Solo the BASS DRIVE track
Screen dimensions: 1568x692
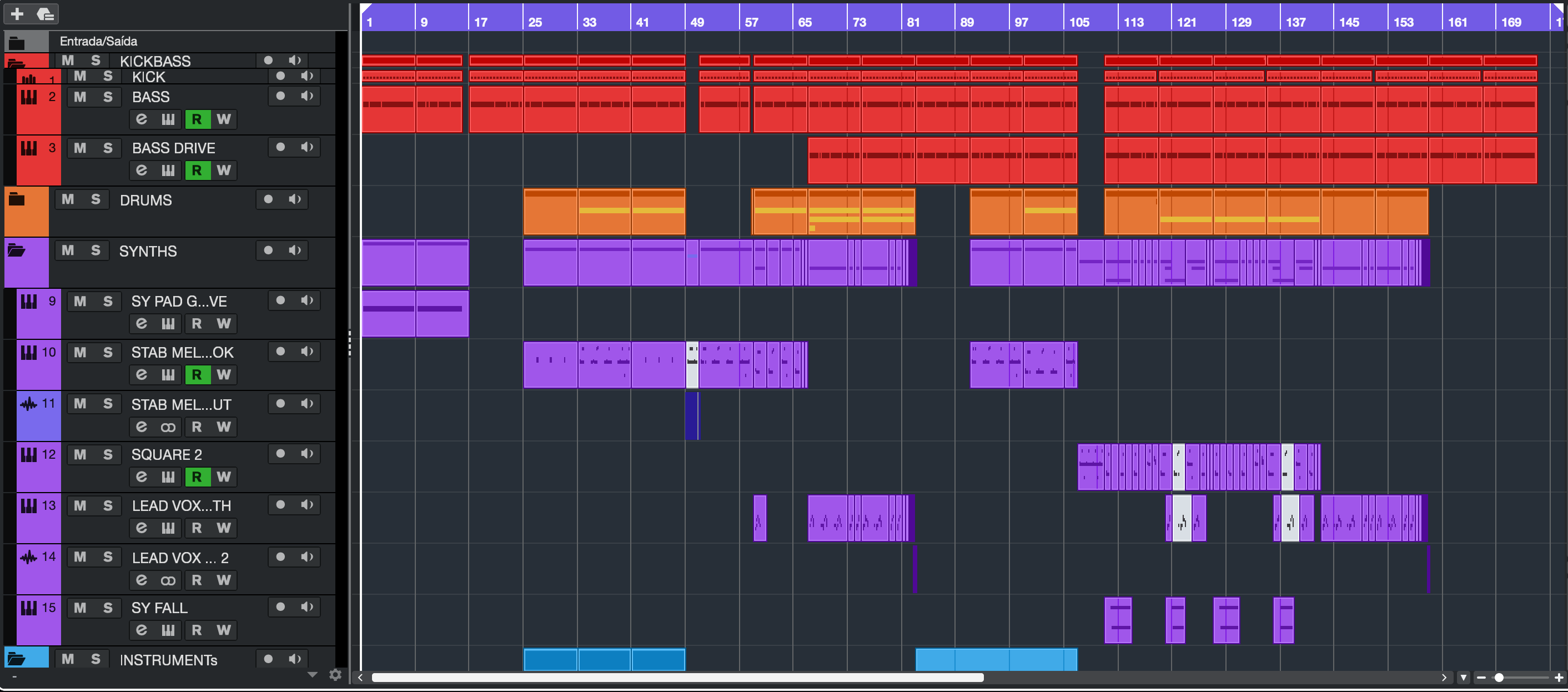coord(108,148)
